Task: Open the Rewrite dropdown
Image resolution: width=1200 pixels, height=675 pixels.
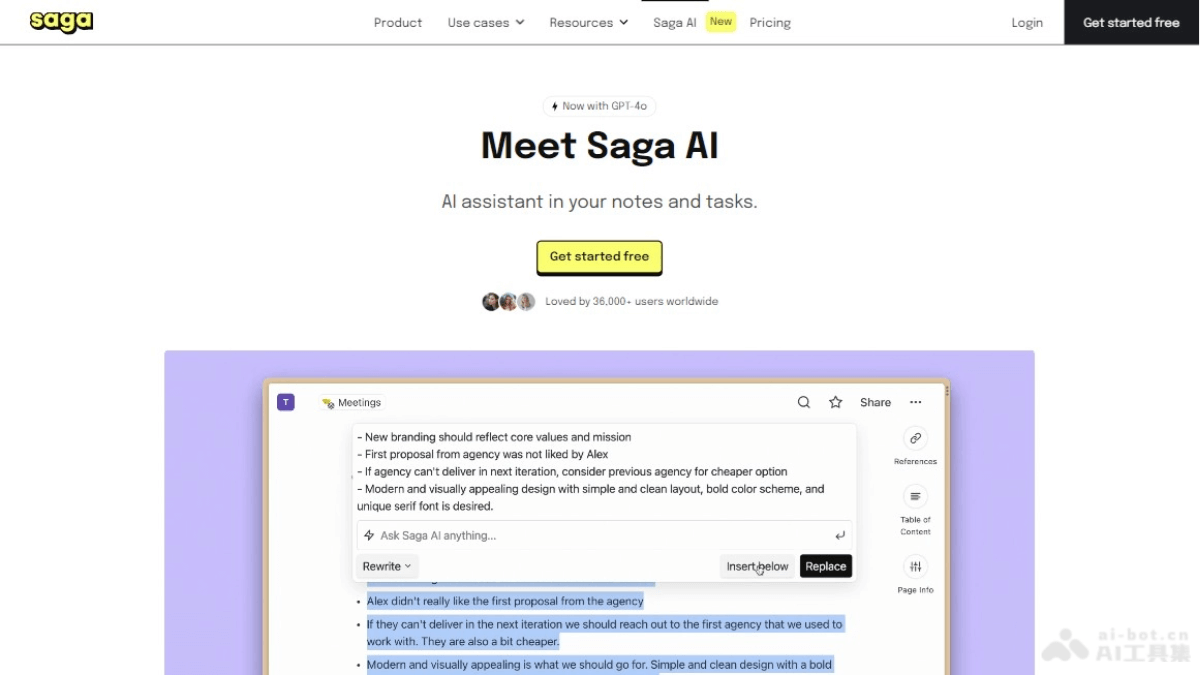Action: (386, 566)
